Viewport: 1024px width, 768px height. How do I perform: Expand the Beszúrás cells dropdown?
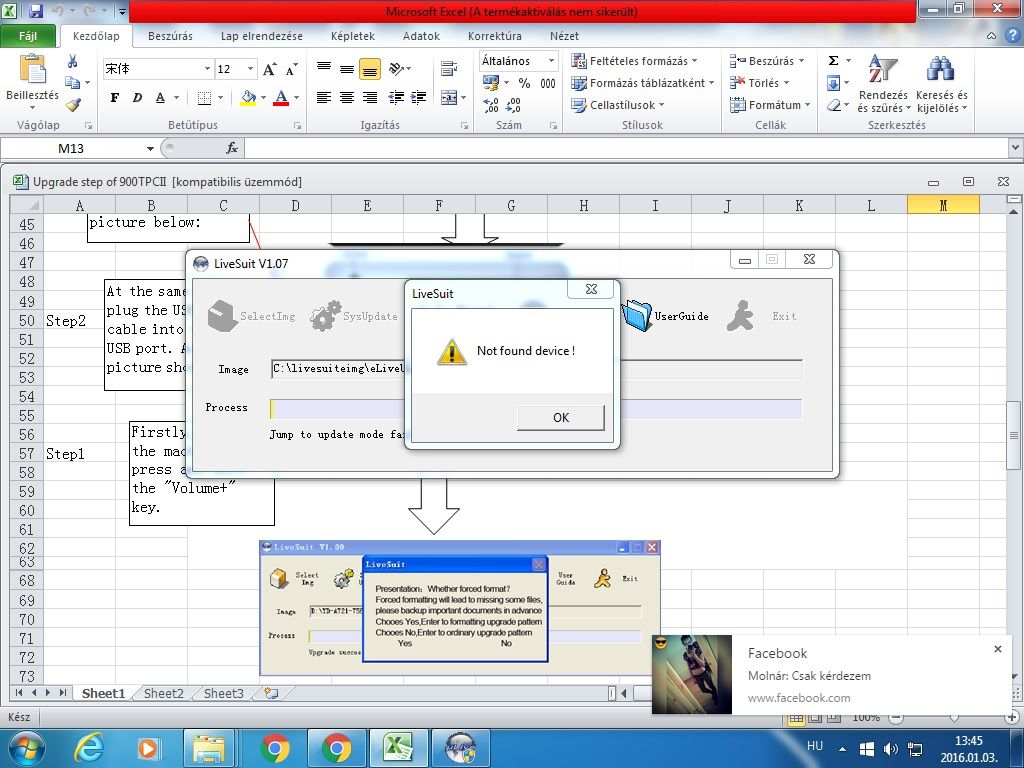pyautogui.click(x=801, y=61)
